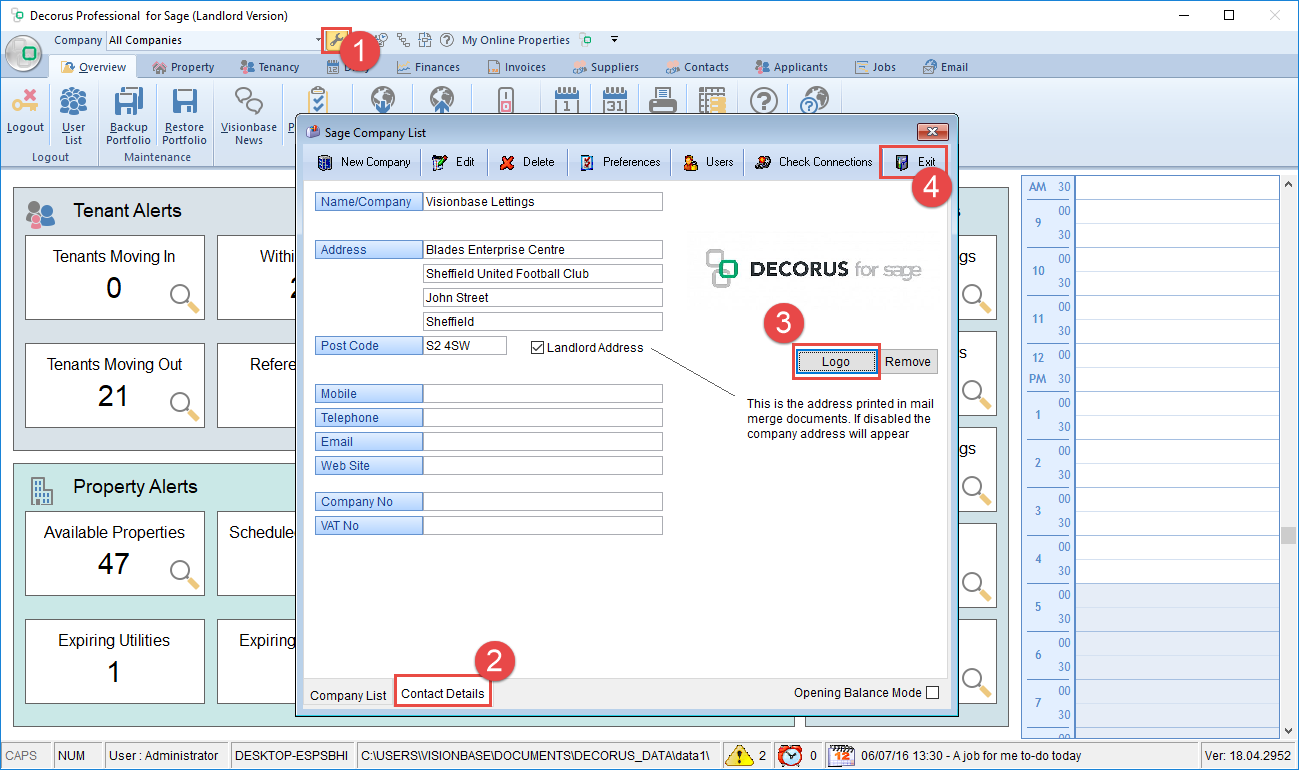Click the Blades Enterprise Centre address field
The height and width of the screenshot is (770, 1299).
tap(543, 250)
